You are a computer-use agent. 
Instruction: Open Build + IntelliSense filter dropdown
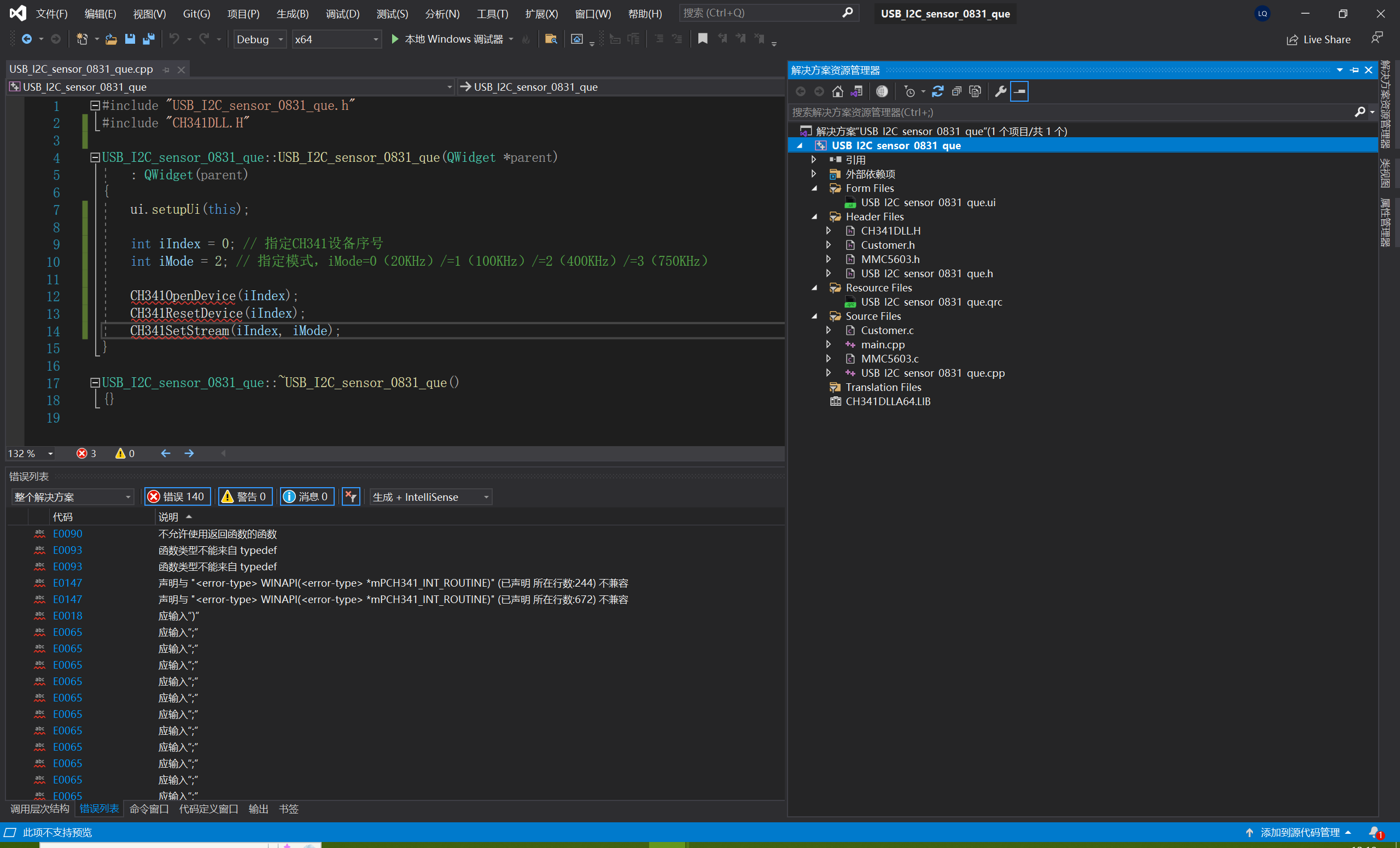pos(431,497)
